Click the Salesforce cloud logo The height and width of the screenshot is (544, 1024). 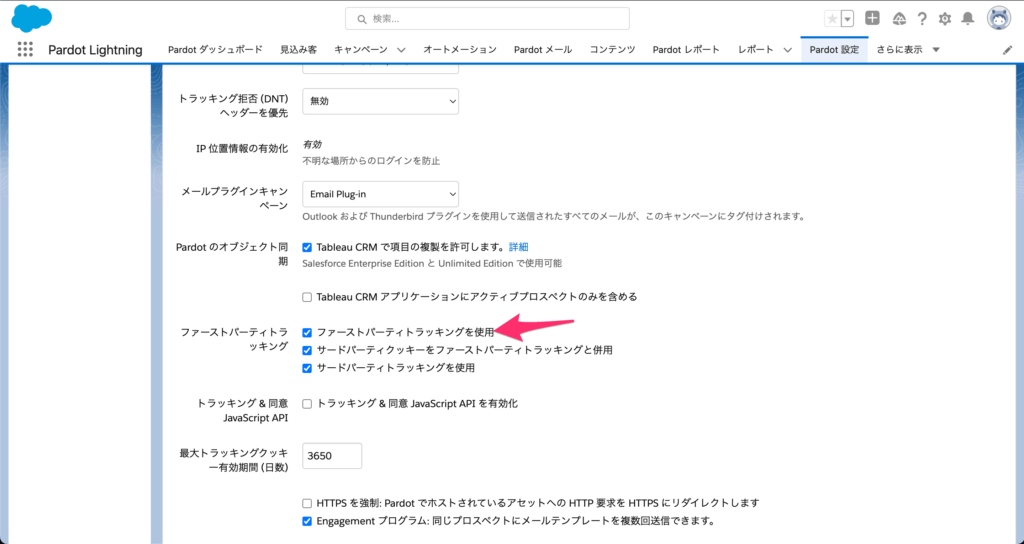31,18
